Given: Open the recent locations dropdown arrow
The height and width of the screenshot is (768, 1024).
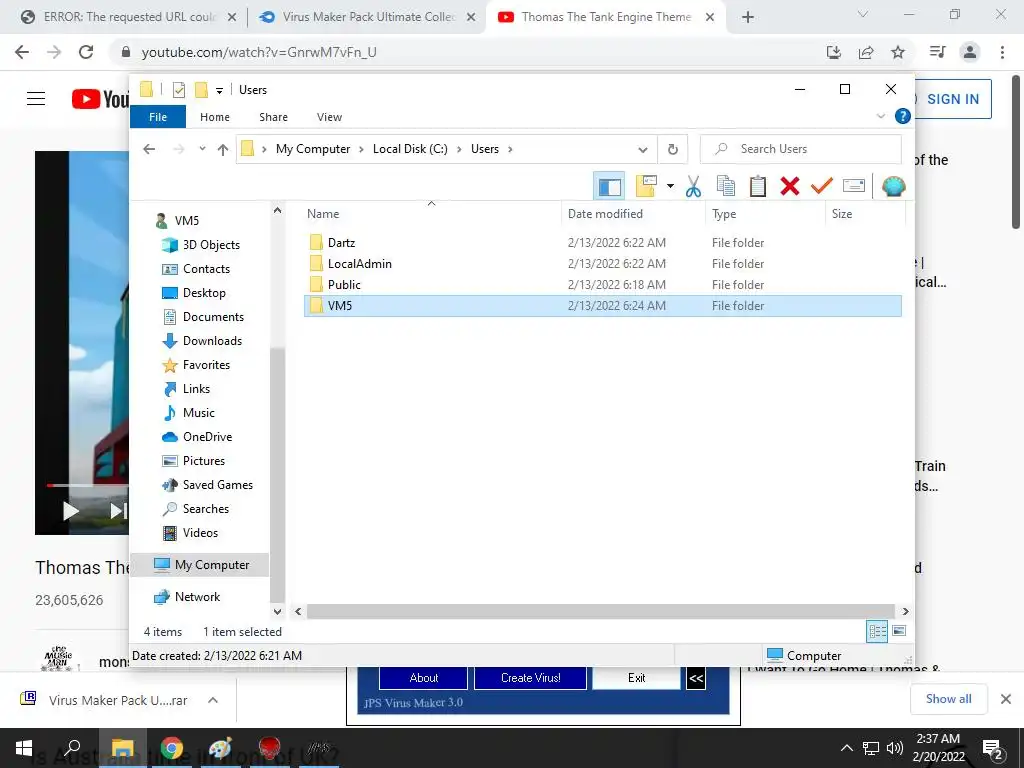Looking at the screenshot, I should 202,150.
